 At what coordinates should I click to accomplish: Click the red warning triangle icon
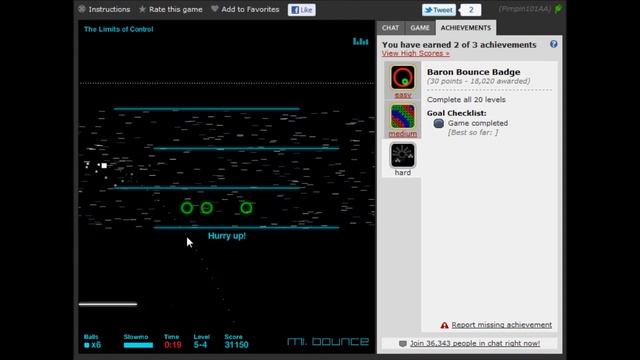coord(444,325)
